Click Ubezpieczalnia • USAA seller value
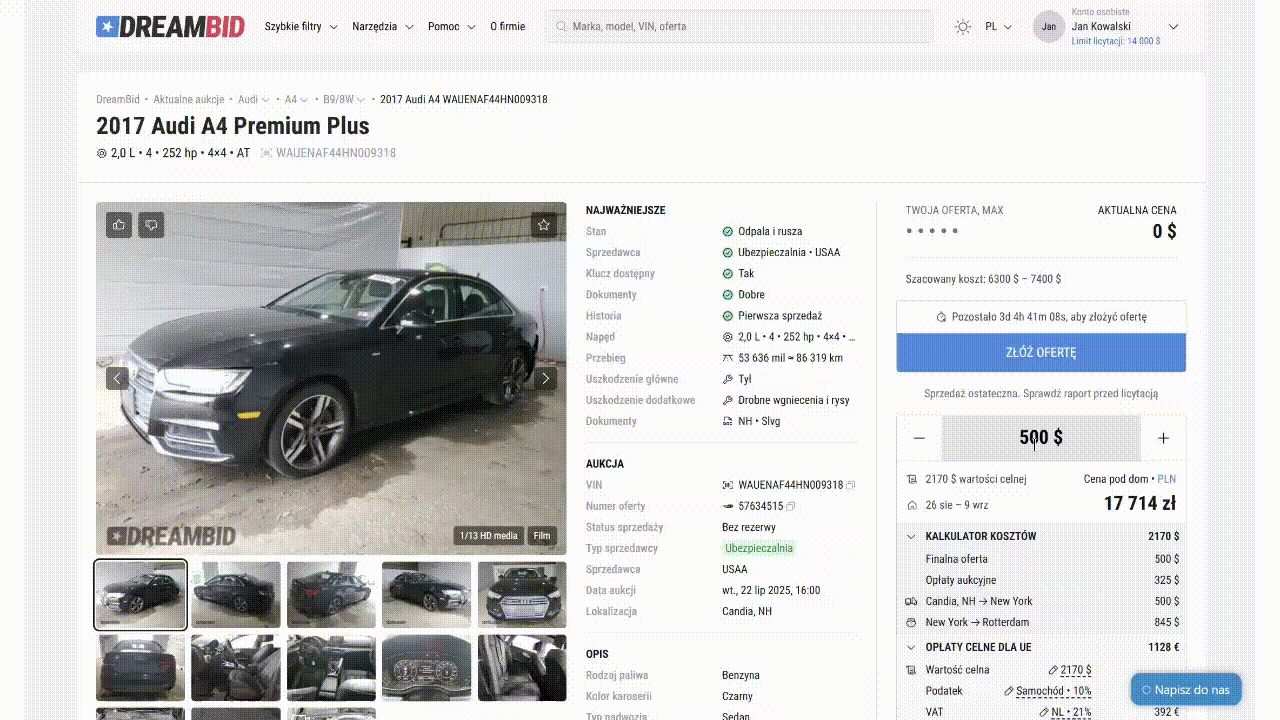 point(789,252)
